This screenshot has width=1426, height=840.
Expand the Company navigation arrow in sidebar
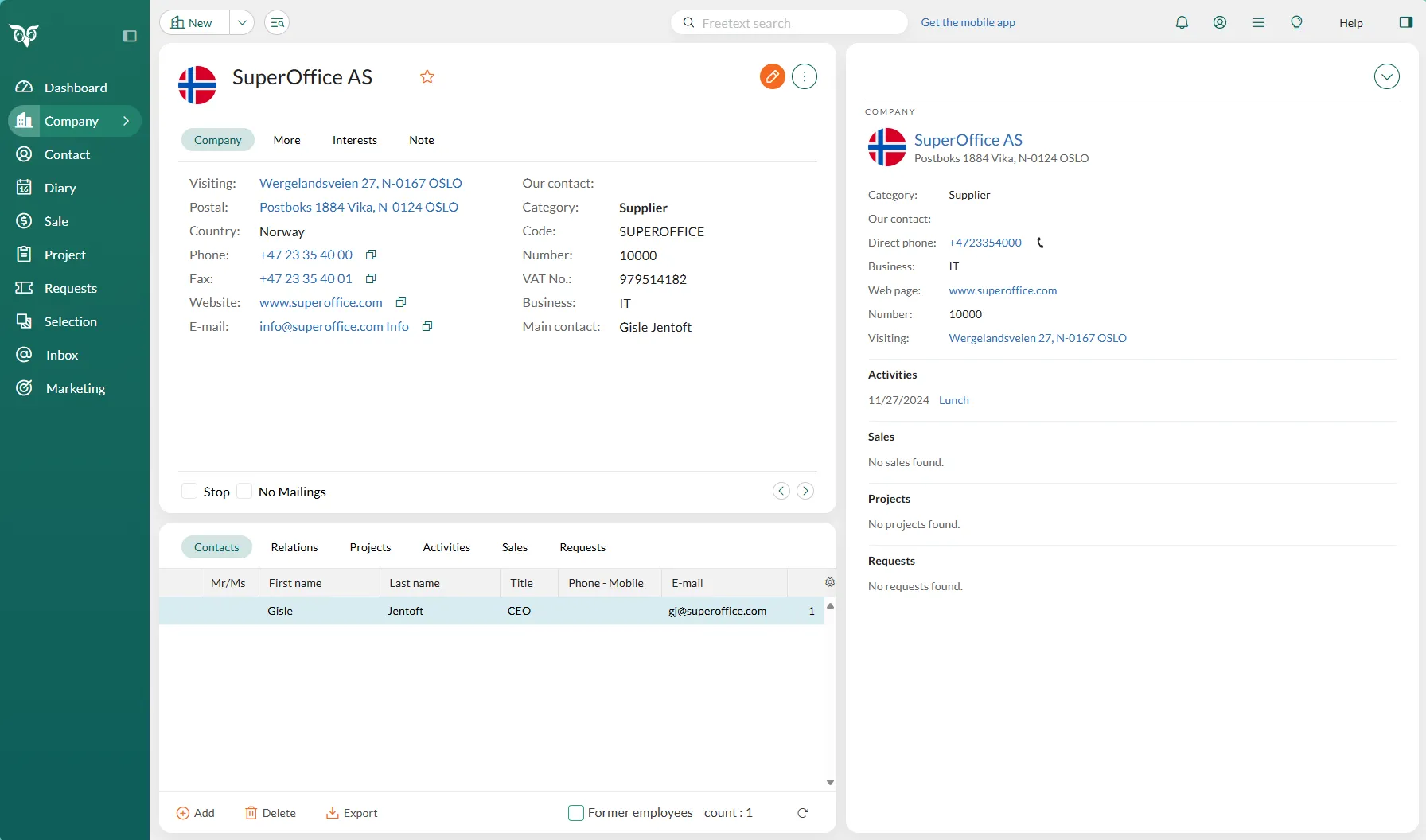126,121
